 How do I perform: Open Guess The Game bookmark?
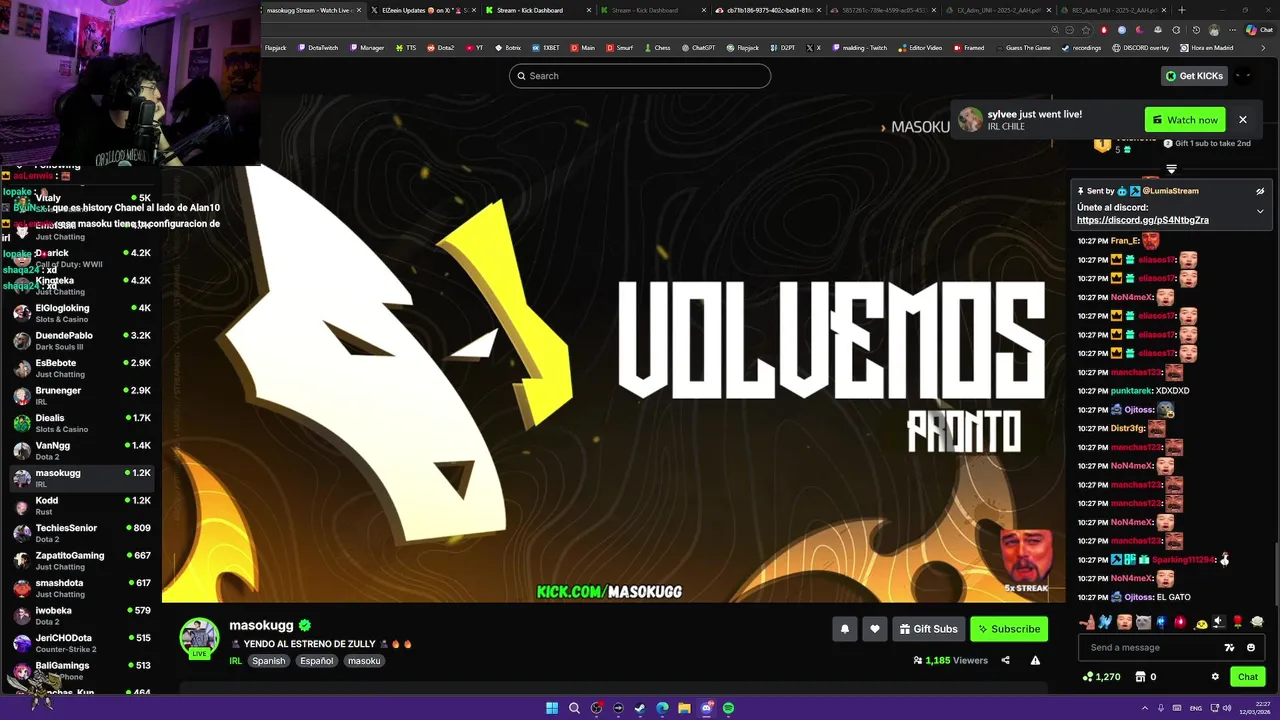(x=1022, y=48)
